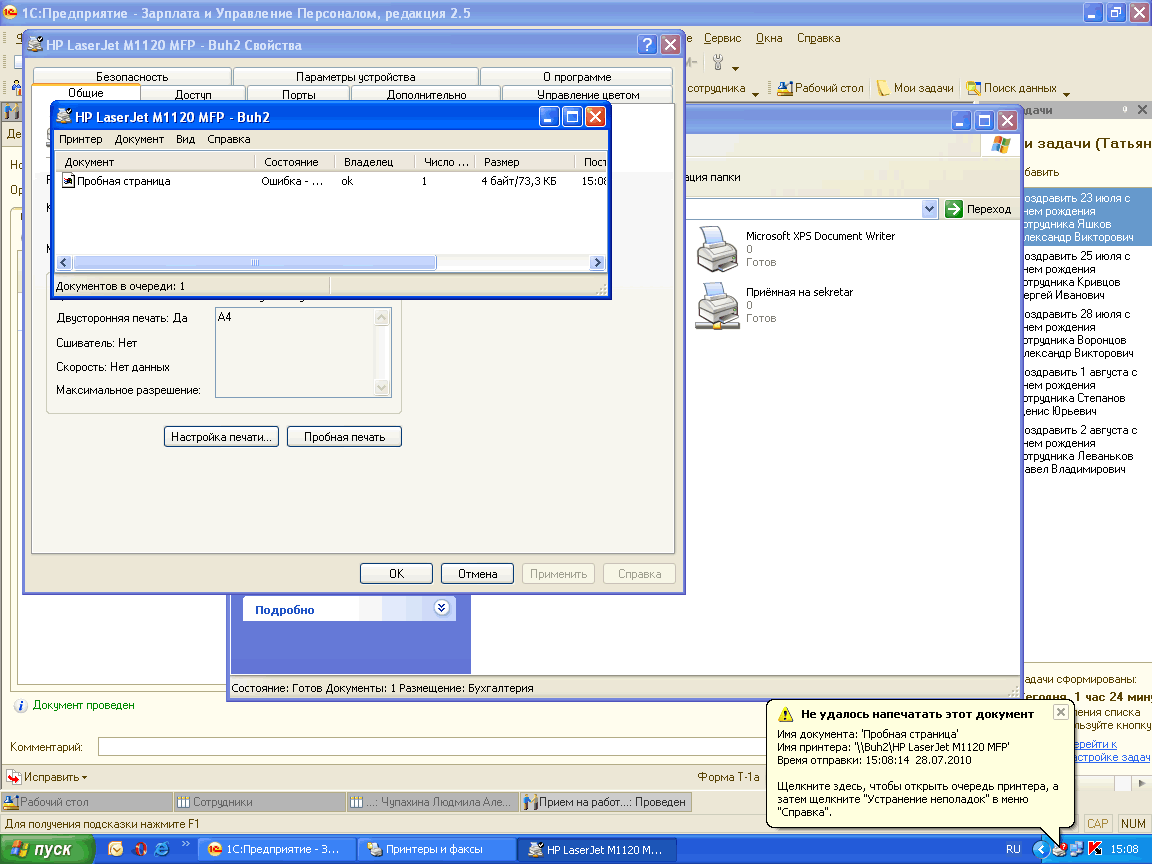Image resolution: width=1152 pixels, height=864 pixels.
Task: Expand the Подробно section
Action: pyautogui.click(x=442, y=608)
